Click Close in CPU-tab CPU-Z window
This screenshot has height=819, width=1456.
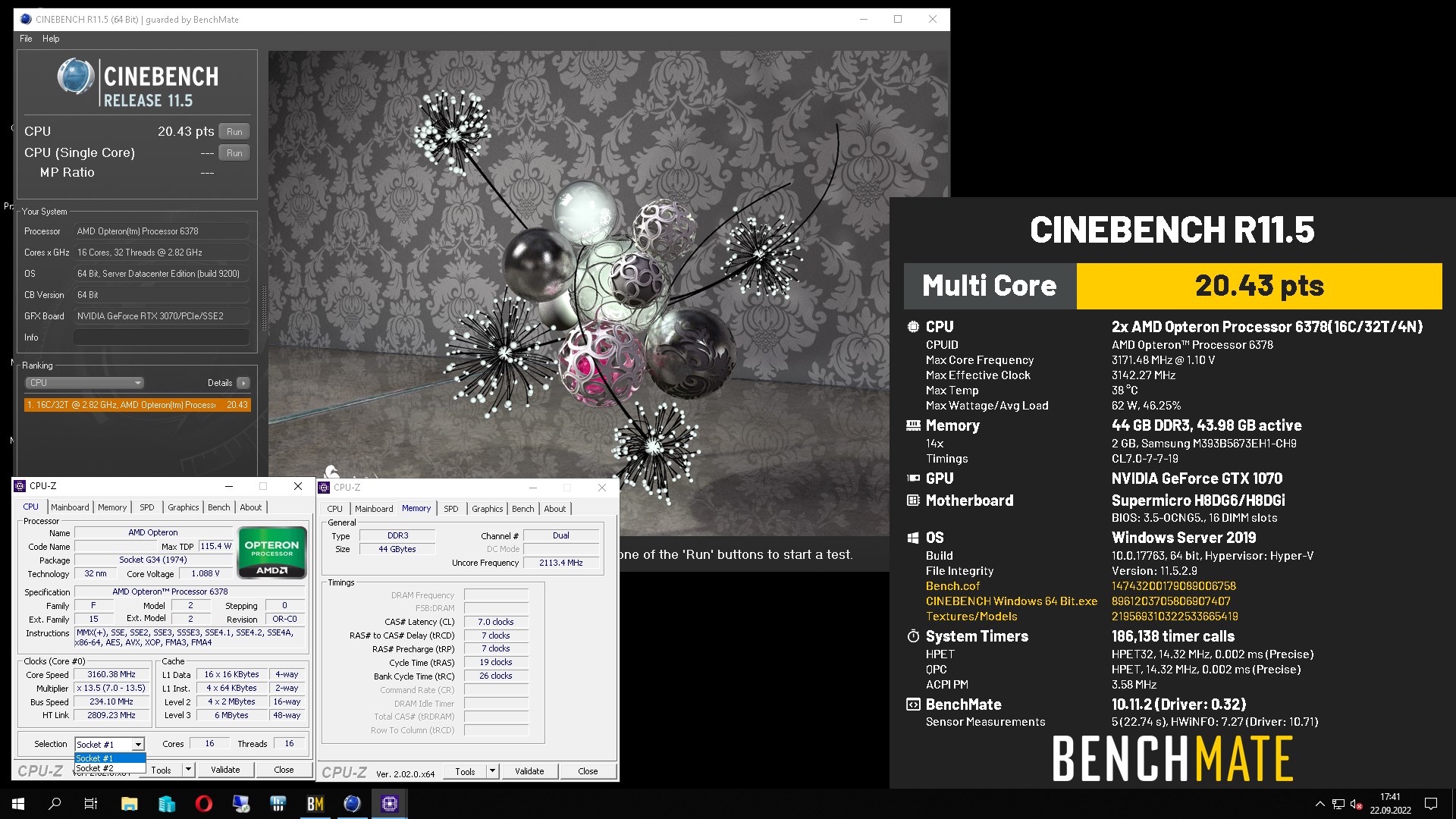284,770
